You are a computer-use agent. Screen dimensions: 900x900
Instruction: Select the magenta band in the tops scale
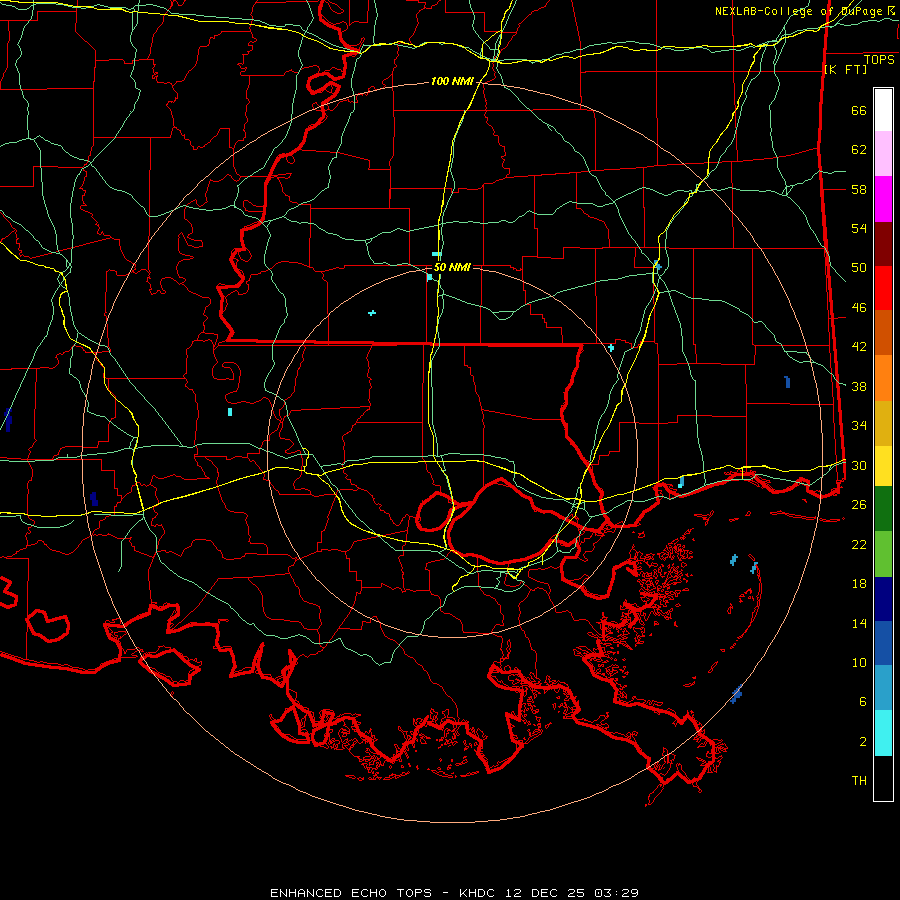tap(883, 199)
